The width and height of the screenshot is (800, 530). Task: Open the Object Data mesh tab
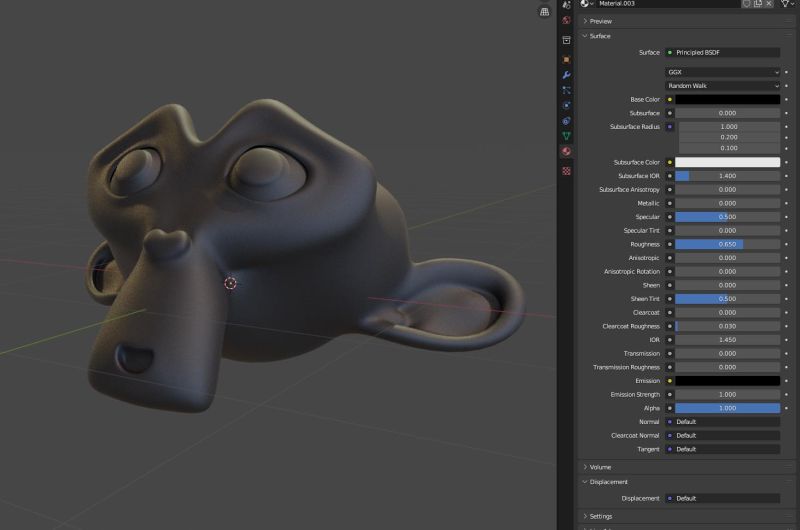pyautogui.click(x=566, y=136)
